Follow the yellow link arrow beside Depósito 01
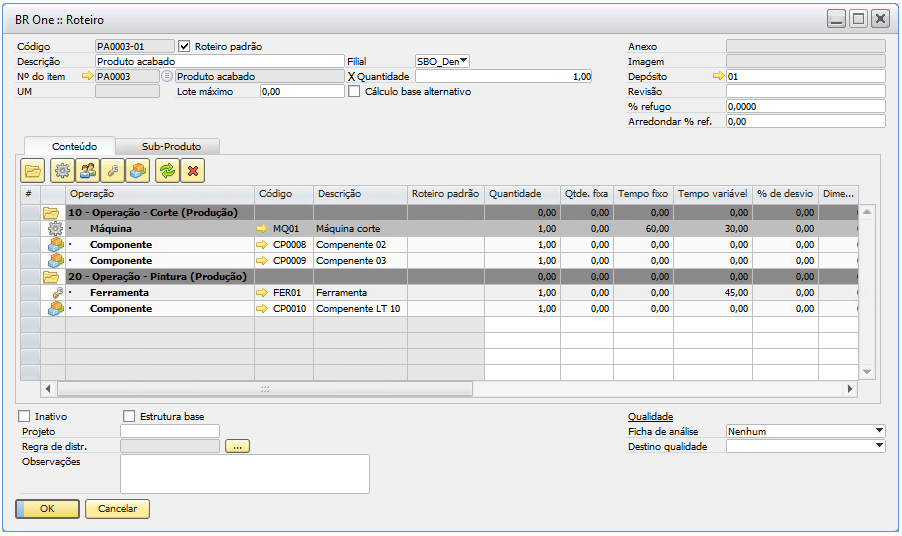Viewport: 902px width, 536px height. click(x=718, y=76)
